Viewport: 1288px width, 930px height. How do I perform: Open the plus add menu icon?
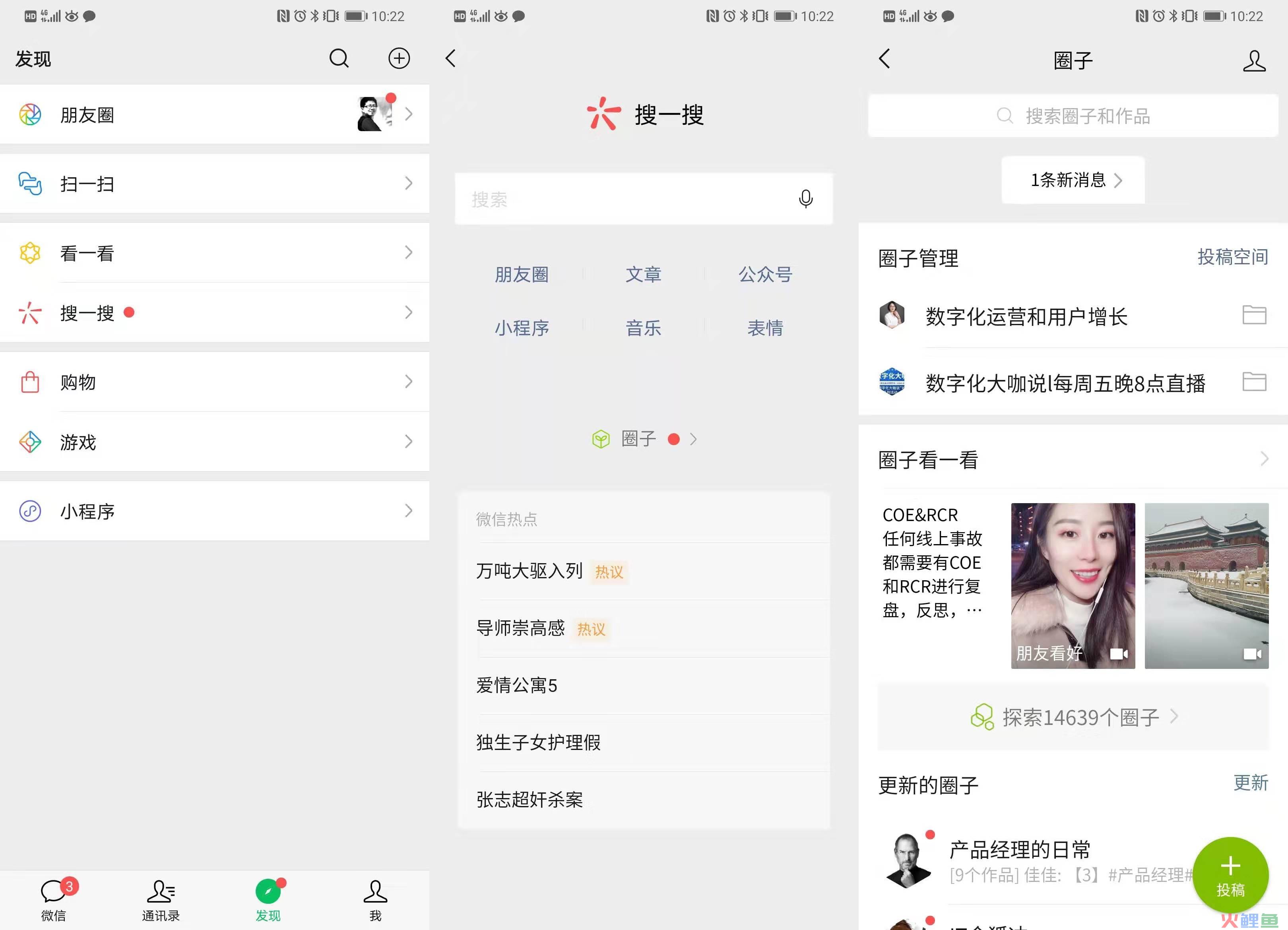[399, 58]
